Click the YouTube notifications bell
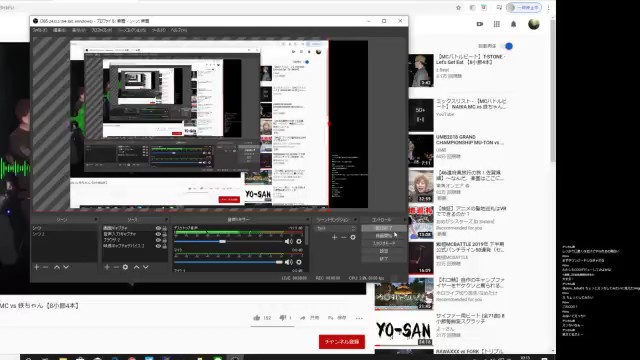This screenshot has width=640, height=360. point(513,24)
